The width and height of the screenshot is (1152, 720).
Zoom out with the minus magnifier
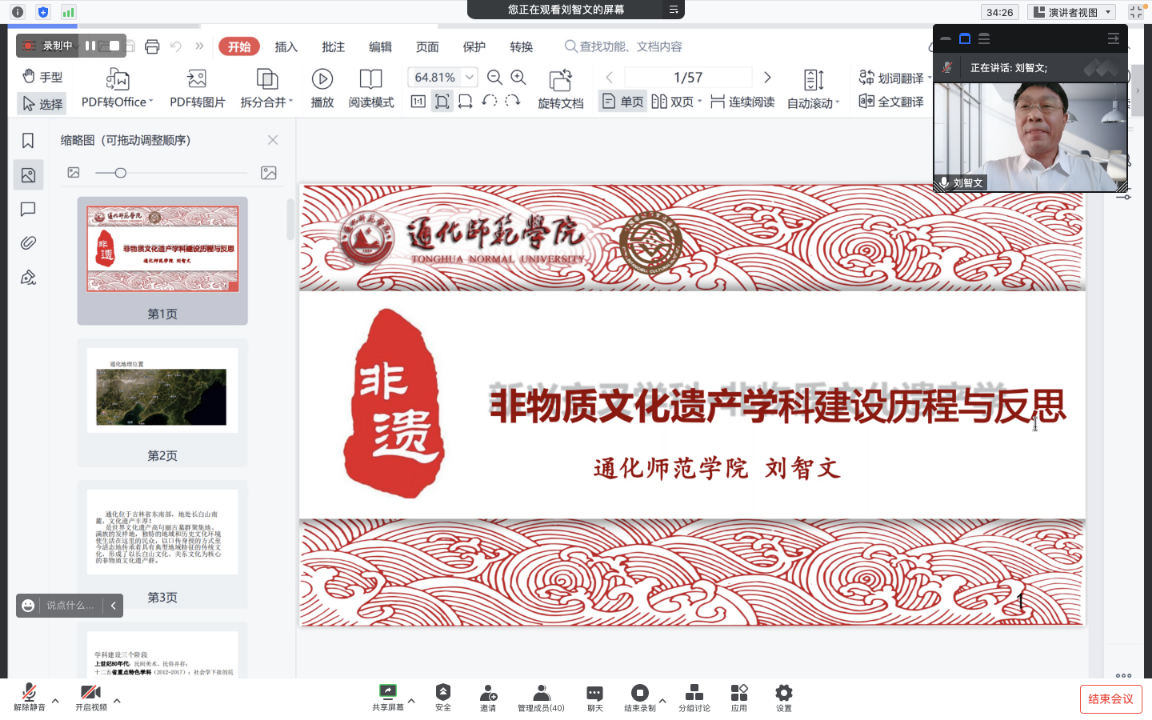click(494, 77)
